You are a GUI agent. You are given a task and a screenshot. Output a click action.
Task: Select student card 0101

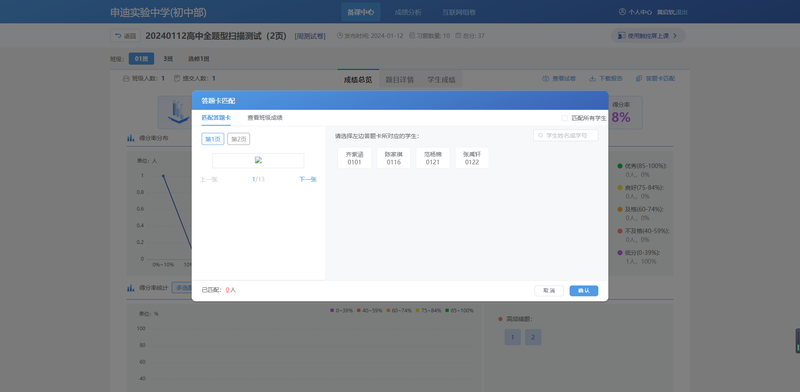354,158
